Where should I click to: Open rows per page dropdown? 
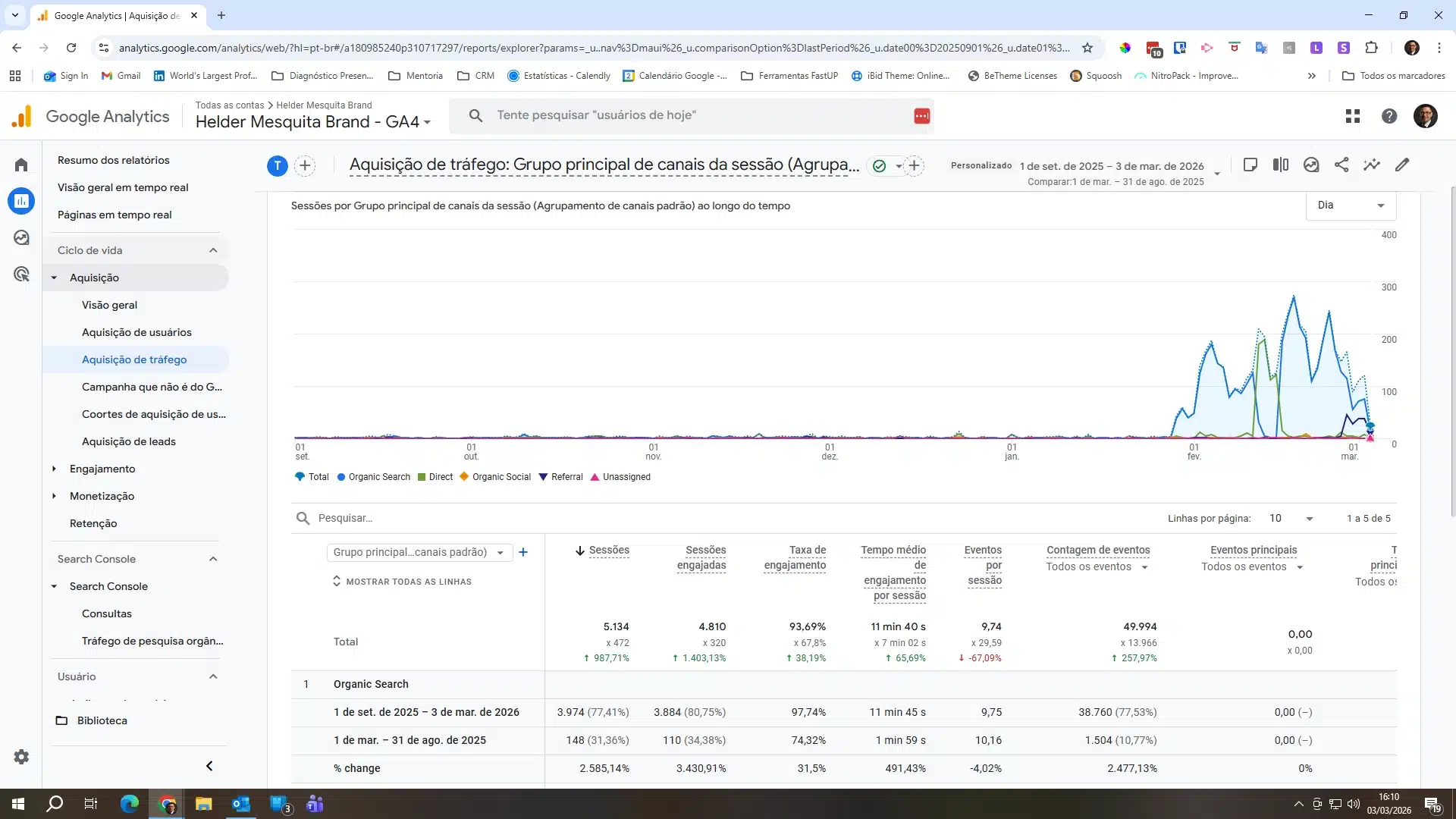1291,519
